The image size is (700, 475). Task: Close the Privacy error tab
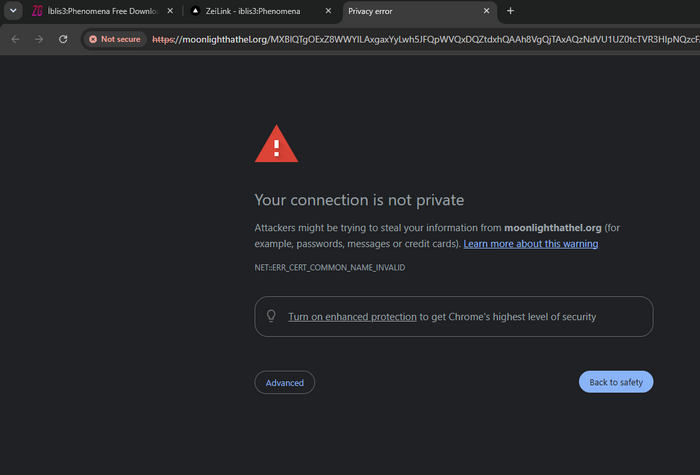[486, 11]
